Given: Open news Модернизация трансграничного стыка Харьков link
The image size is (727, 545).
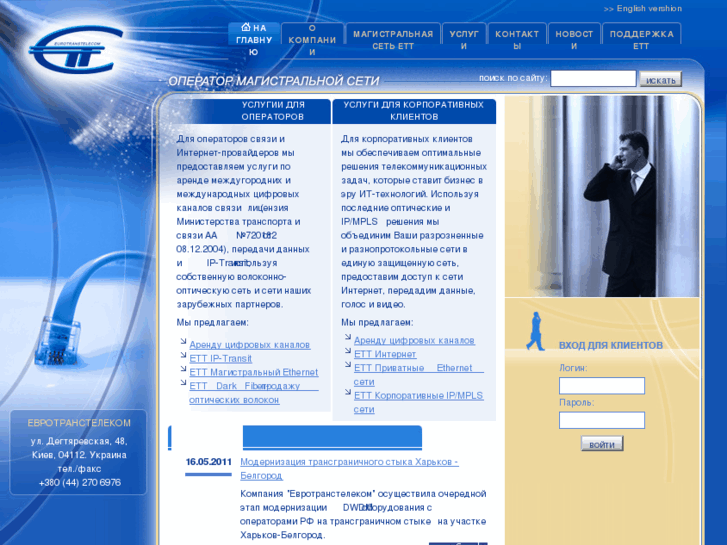Looking at the screenshot, I should point(349,468).
